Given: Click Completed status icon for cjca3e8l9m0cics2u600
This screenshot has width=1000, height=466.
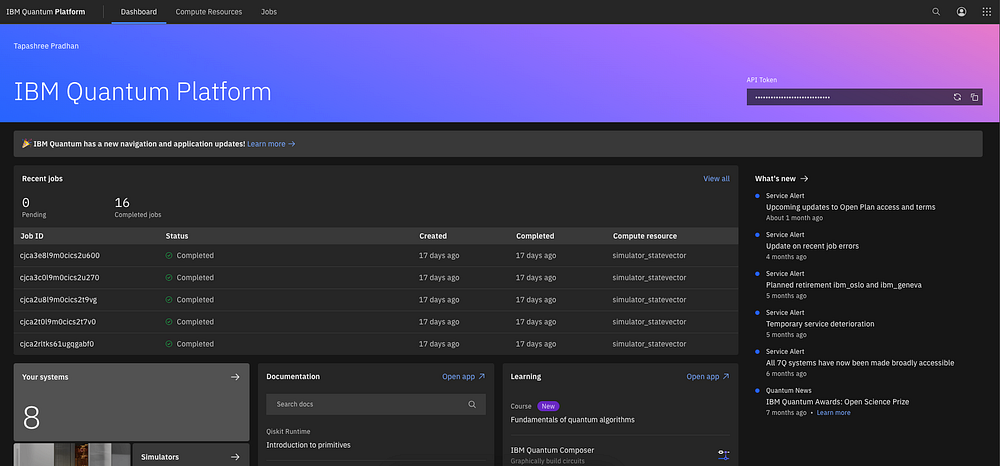Looking at the screenshot, I should coord(169,256).
